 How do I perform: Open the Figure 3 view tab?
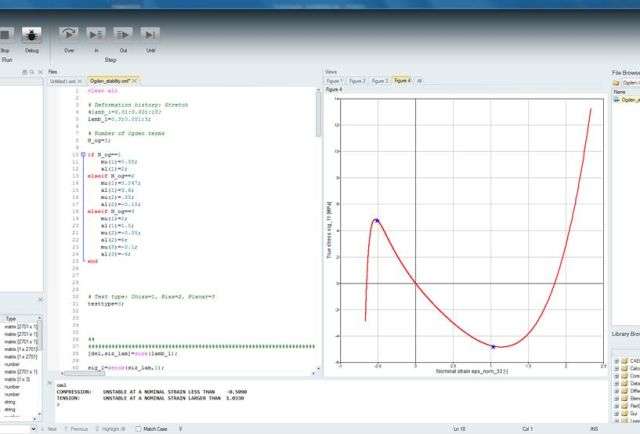[x=380, y=81]
